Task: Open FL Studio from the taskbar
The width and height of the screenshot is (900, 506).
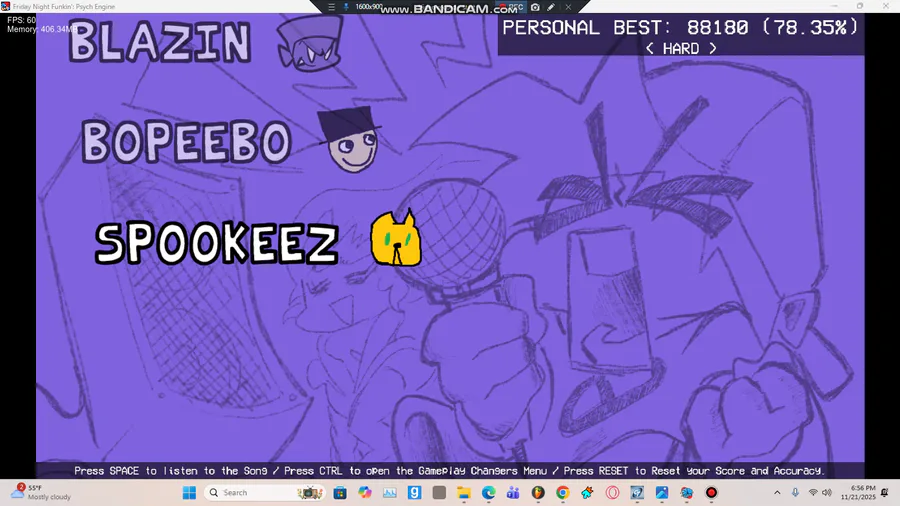Action: click(x=538, y=492)
